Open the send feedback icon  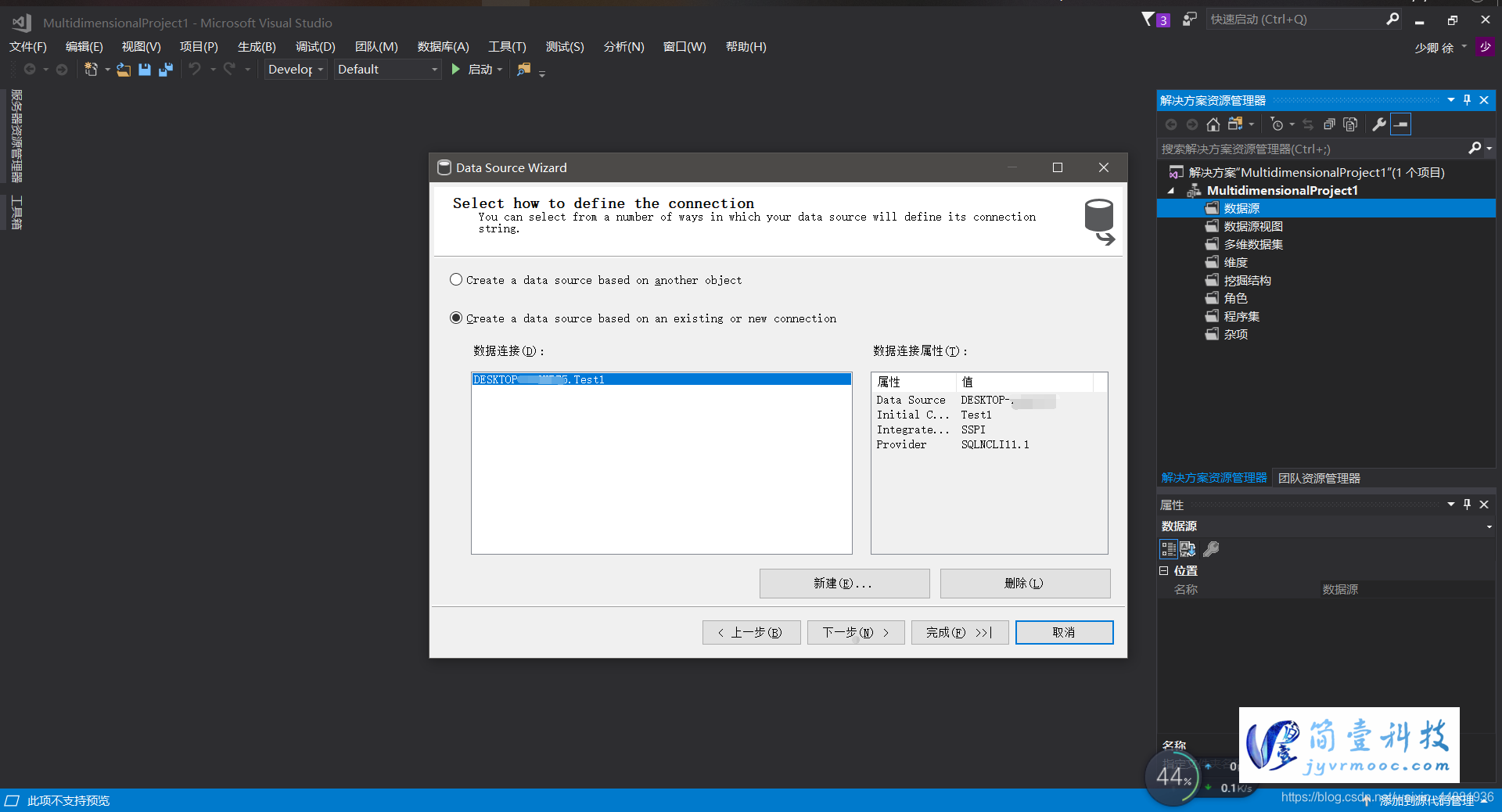(1189, 19)
